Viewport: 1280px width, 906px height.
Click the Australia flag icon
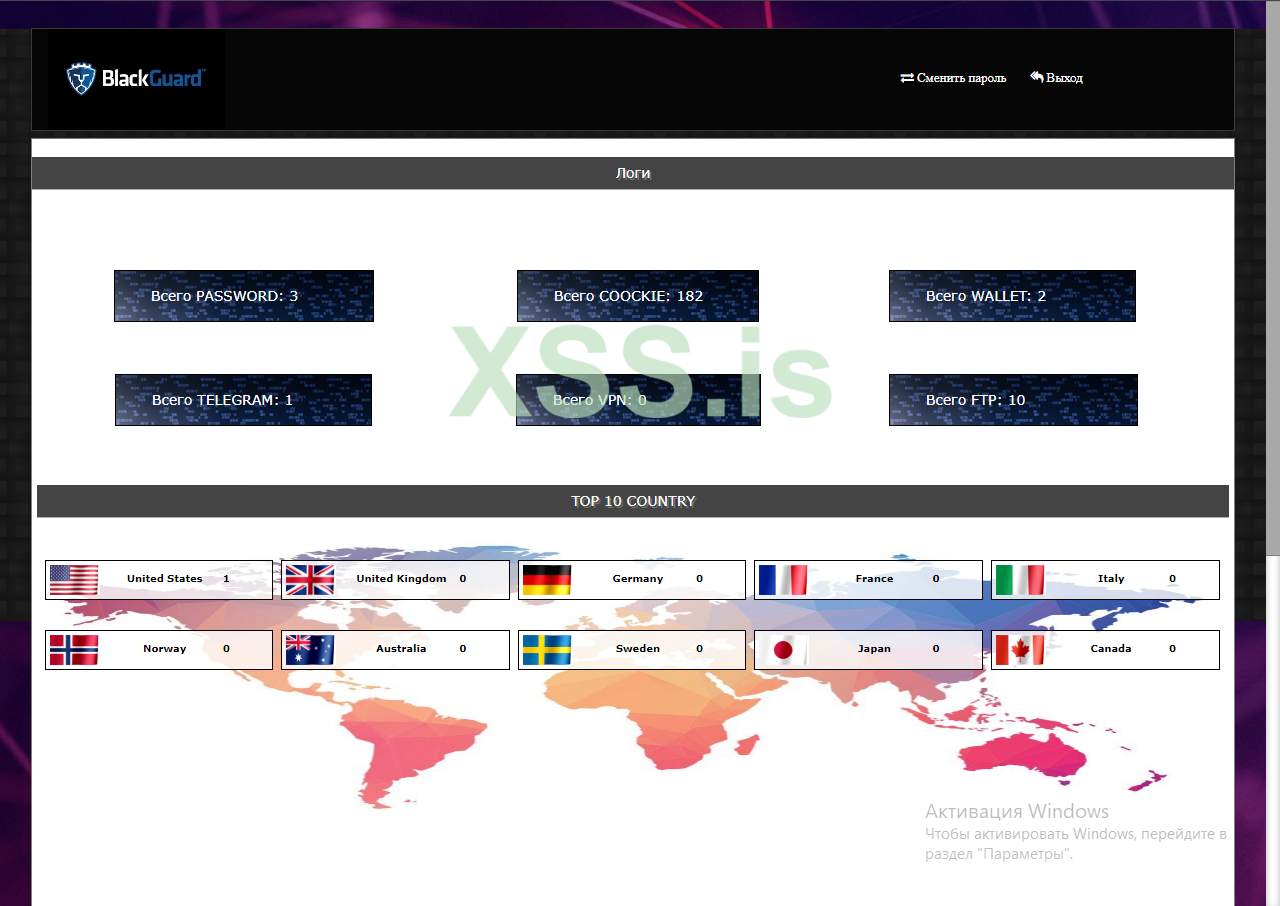pos(310,650)
